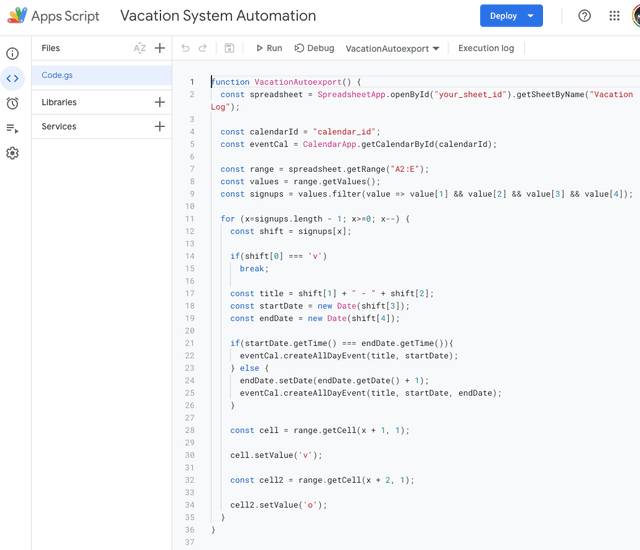640x550 pixels.
Task: Click the Undo arrow in toolbar
Action: [x=185, y=48]
